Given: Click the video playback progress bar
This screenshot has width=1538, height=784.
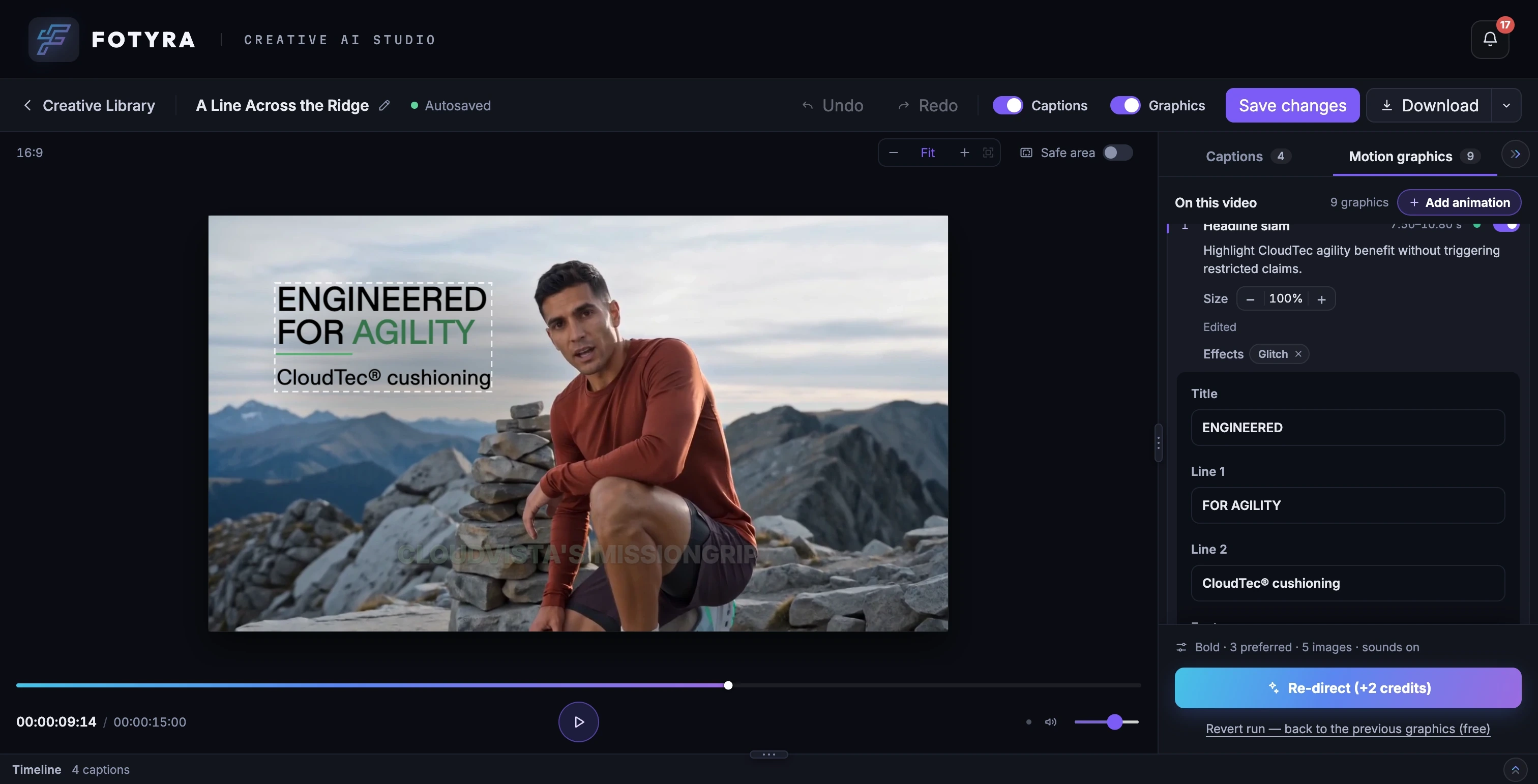Looking at the screenshot, I should coord(578,685).
